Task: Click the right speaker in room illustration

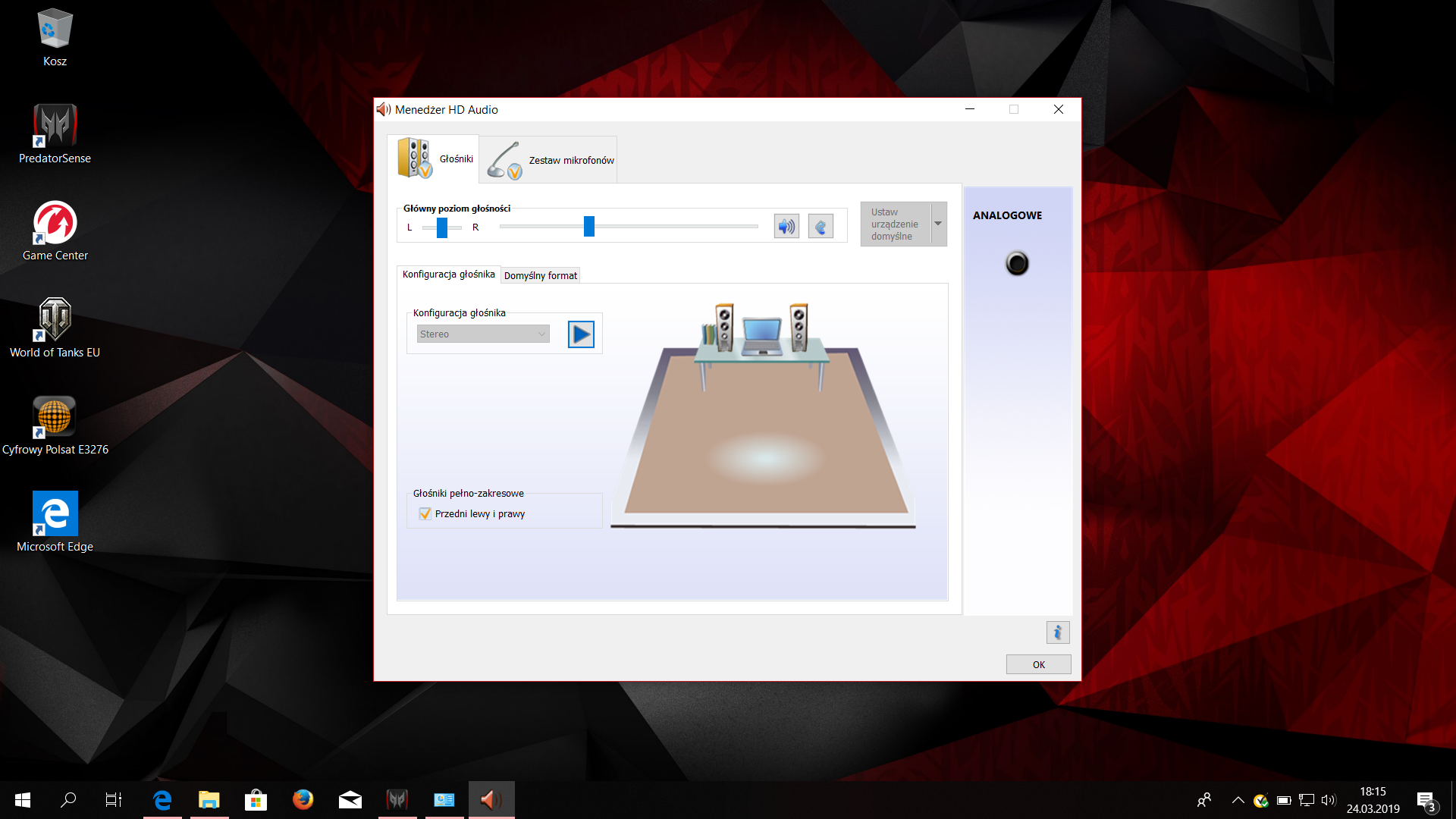Action: click(799, 328)
